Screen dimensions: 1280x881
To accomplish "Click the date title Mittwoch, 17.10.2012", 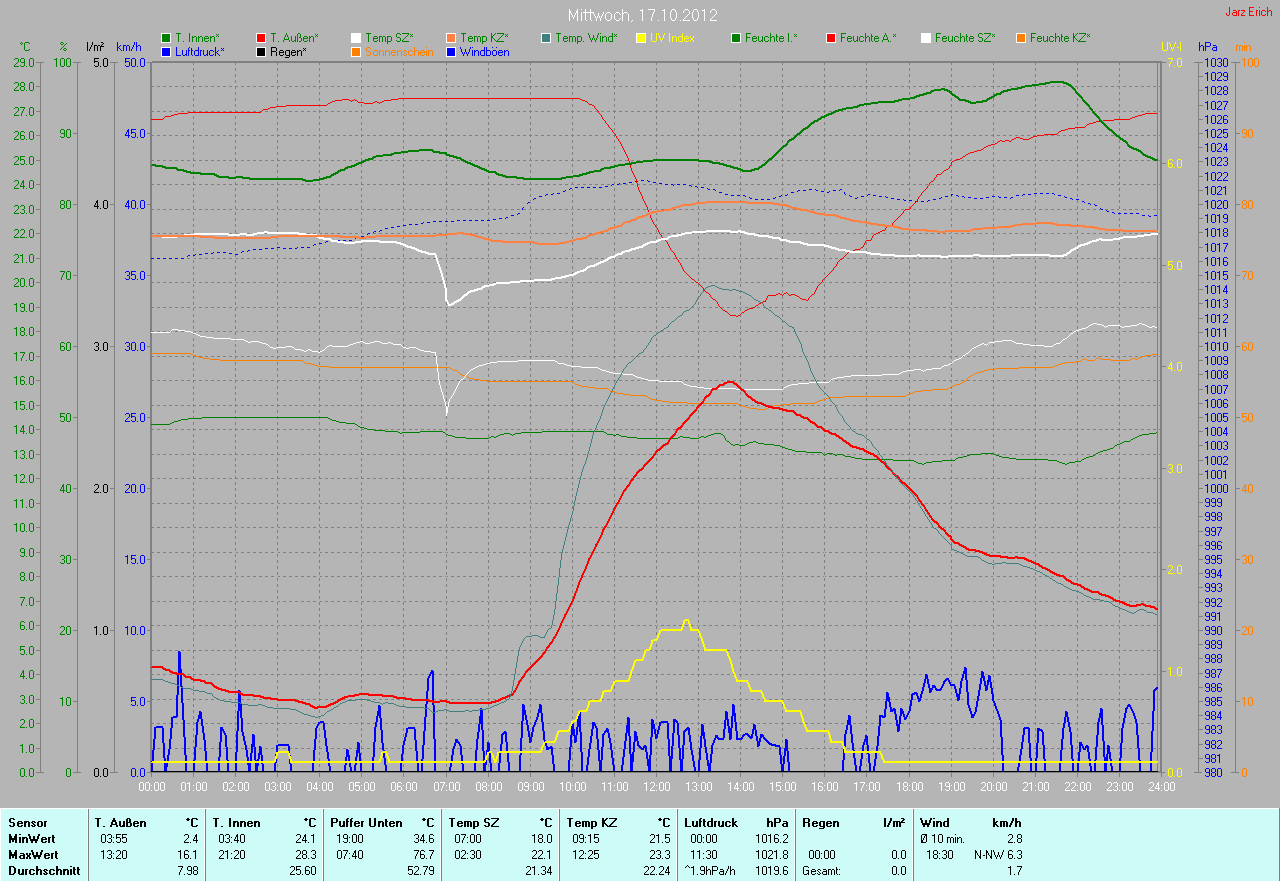I will pos(640,16).
